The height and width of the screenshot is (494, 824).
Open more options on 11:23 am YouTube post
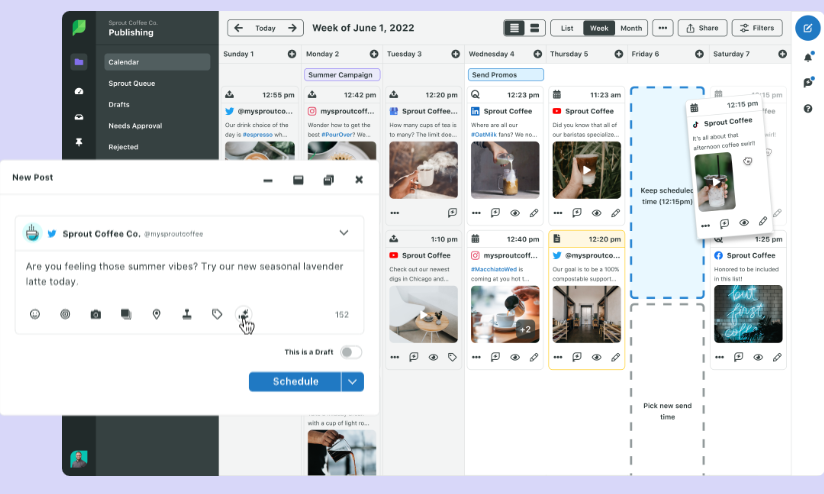(x=558, y=213)
